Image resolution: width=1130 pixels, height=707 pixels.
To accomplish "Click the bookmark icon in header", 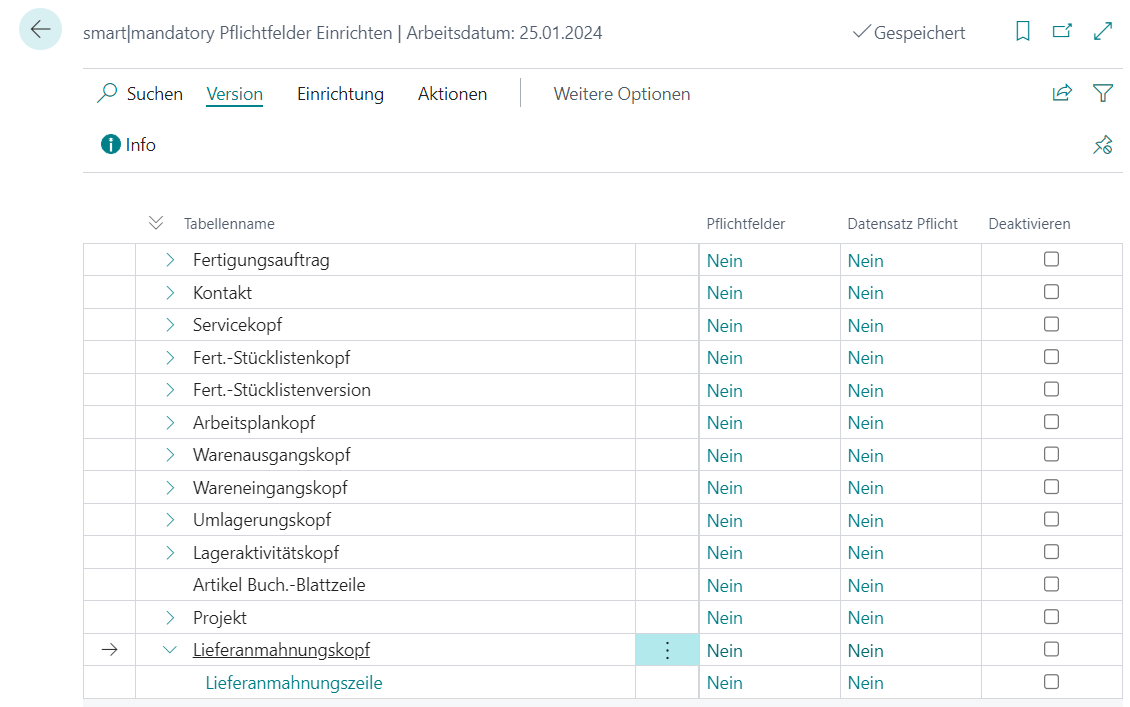I will [1022, 32].
